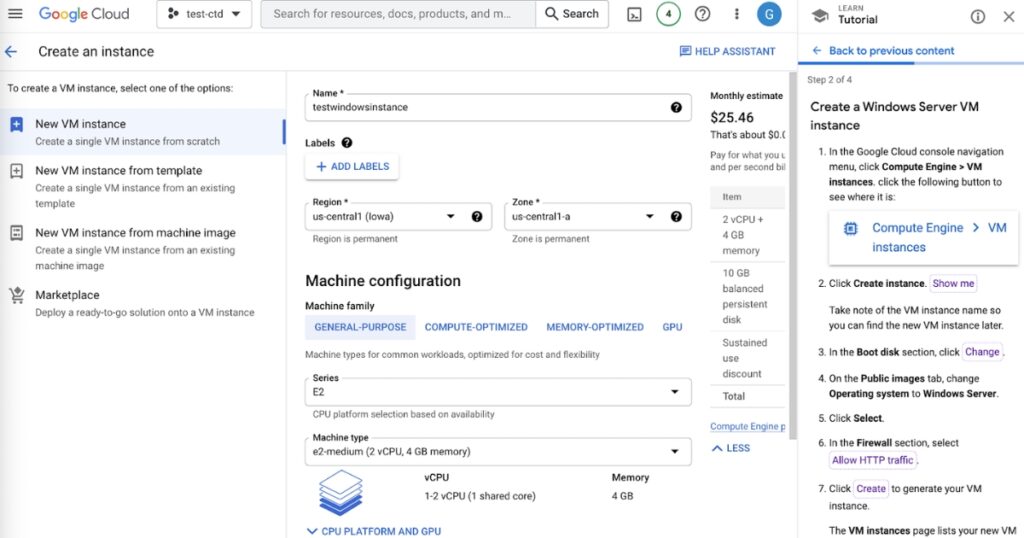Close the tutorial panel
The image size is (1024, 538).
[1008, 17]
